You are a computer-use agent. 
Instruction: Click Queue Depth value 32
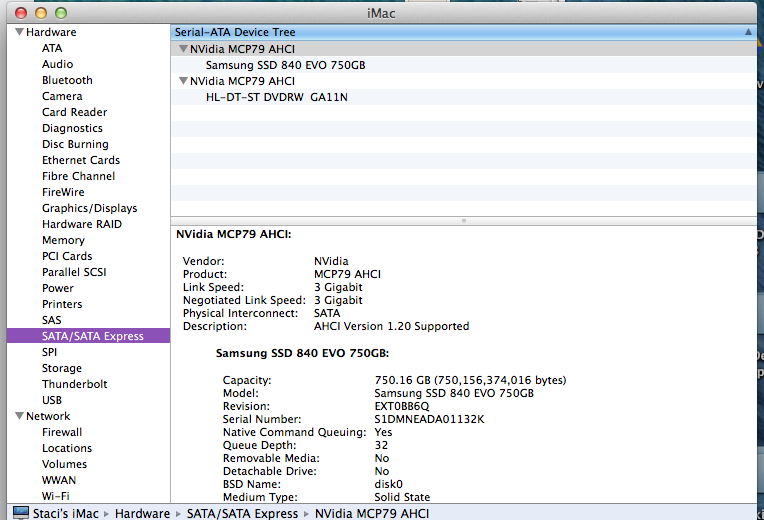pos(381,445)
